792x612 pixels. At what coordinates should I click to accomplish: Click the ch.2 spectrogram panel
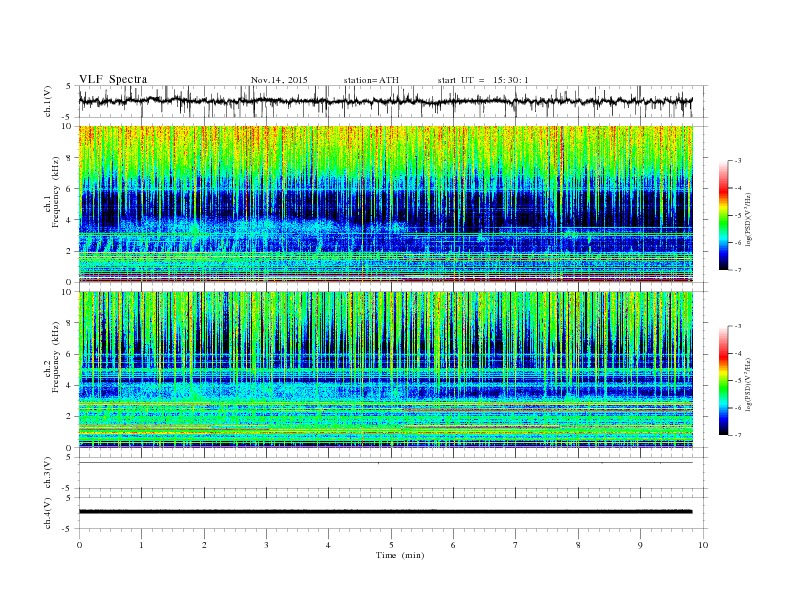point(386,370)
